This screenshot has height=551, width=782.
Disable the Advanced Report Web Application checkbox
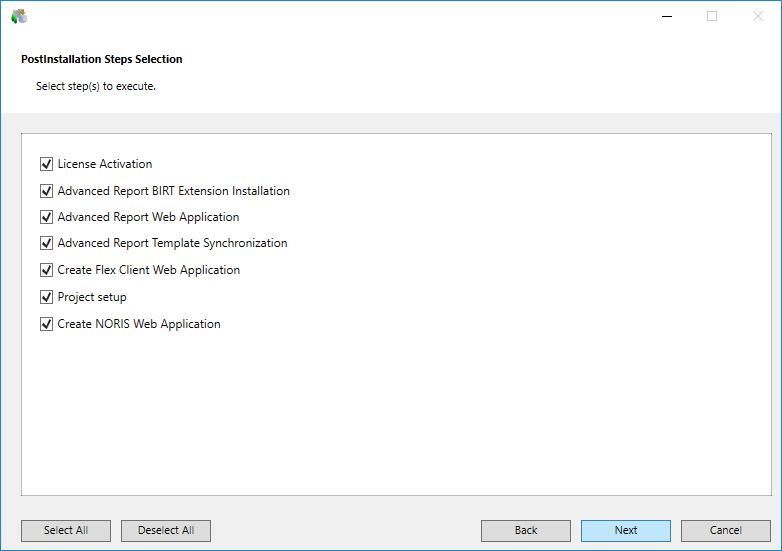(46, 217)
